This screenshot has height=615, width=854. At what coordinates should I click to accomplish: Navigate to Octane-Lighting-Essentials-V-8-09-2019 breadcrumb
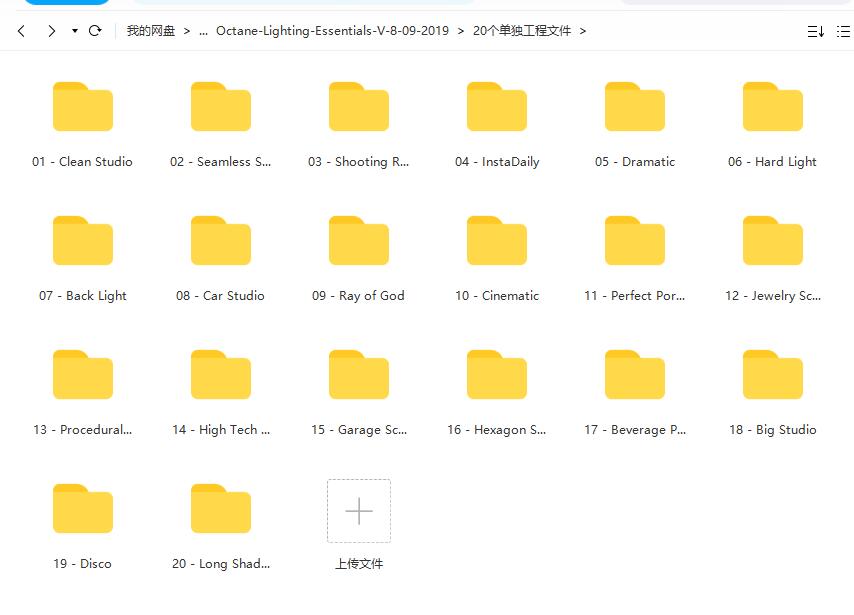click(x=332, y=31)
